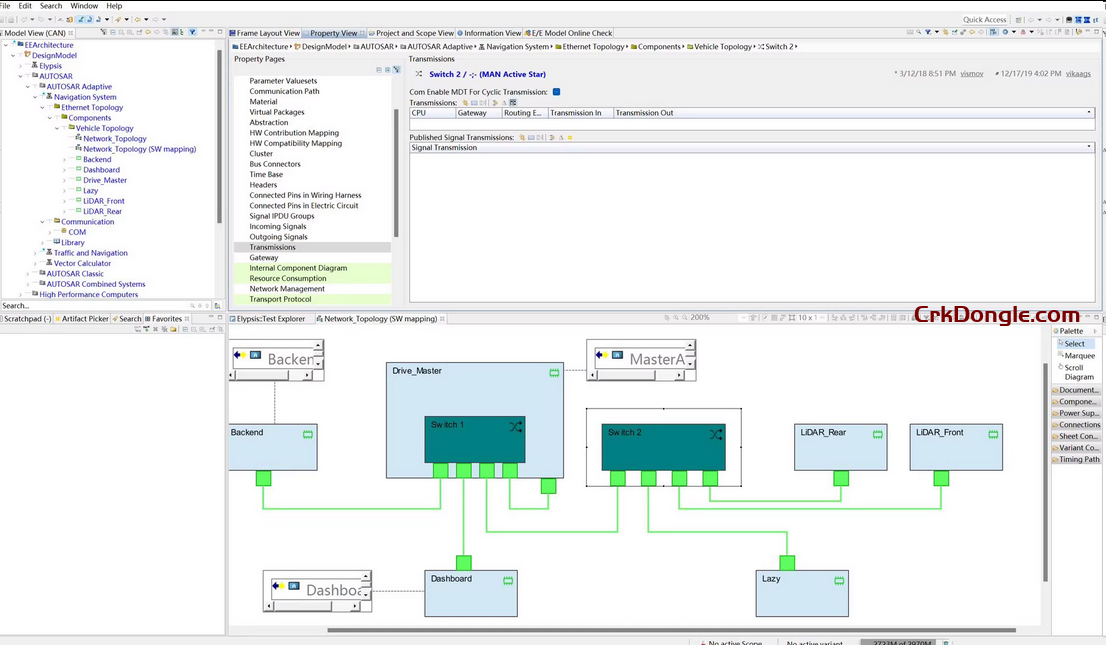Select the Marquee tool in the Palette
The image size is (1106, 645).
(1078, 355)
